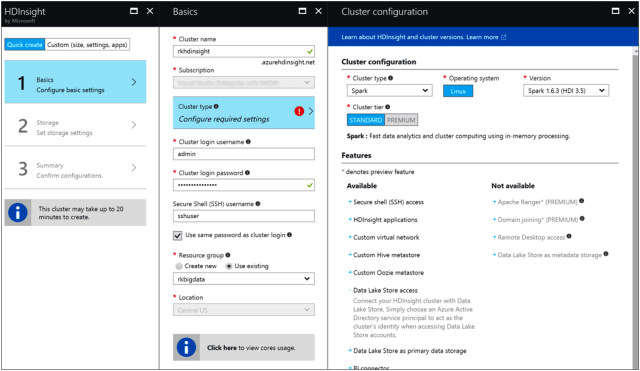Click Cluster type info icon in configuration blade
Viewport: 640px width, 371px height.
(391, 78)
